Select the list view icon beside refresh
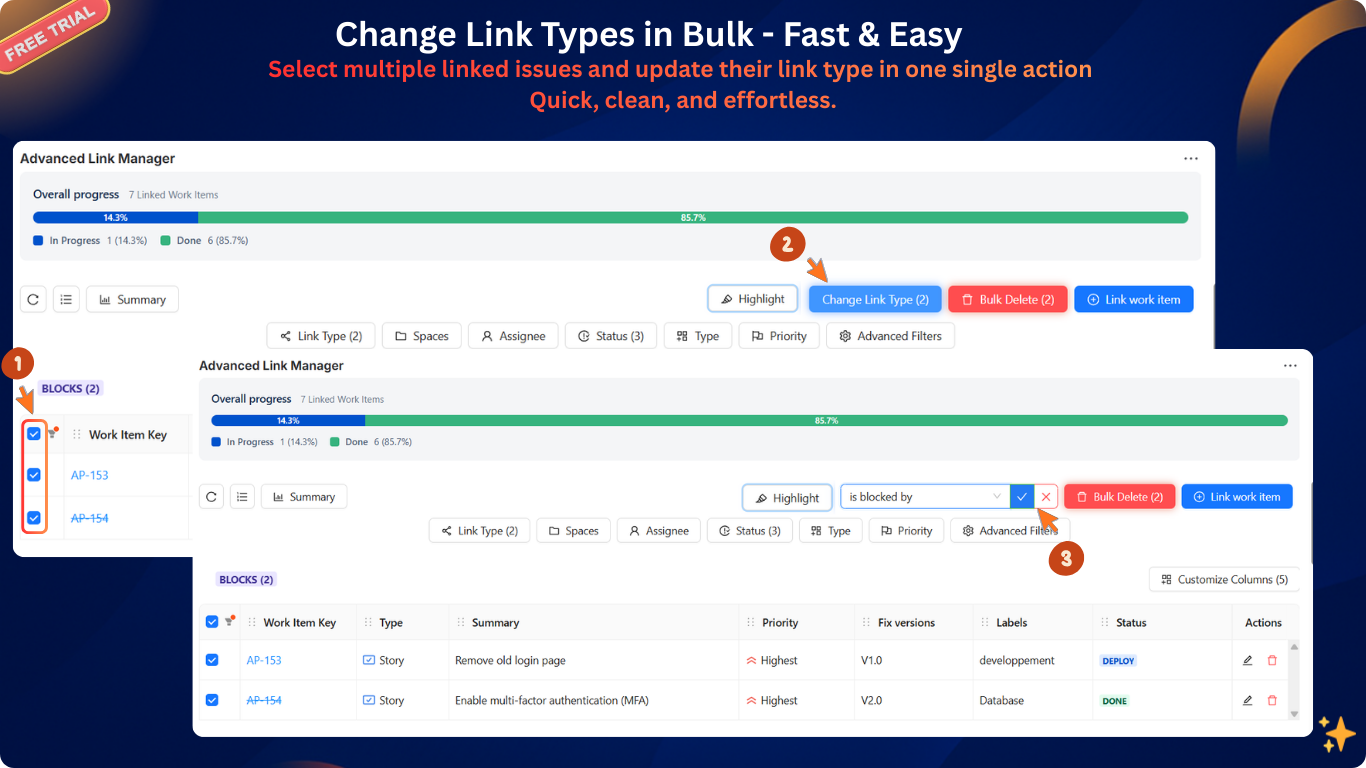 (242, 496)
